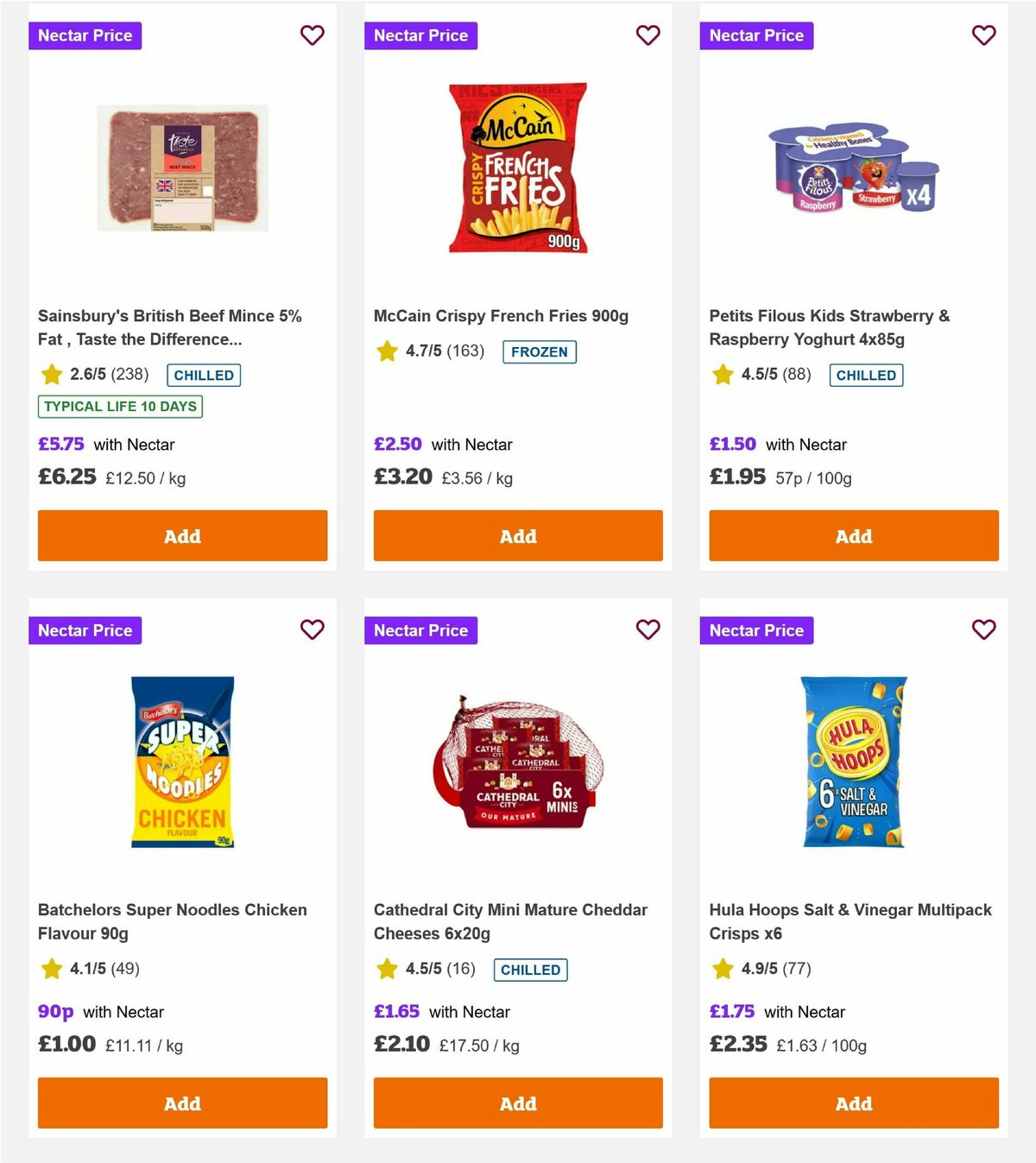Open Cathedral City Mini Mature Cheddar product link

click(509, 921)
